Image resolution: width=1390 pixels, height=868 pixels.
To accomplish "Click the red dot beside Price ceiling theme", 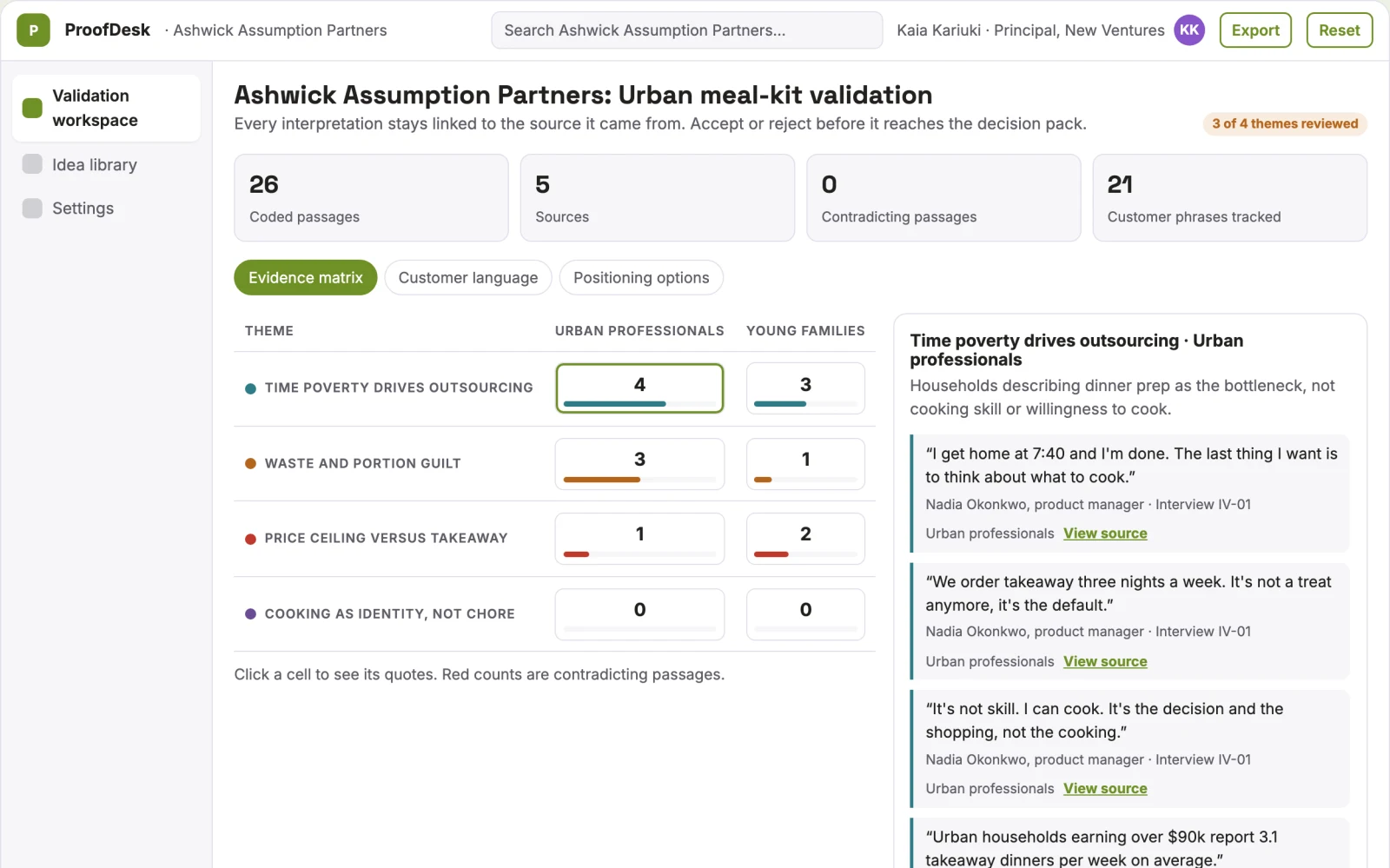I will point(250,539).
